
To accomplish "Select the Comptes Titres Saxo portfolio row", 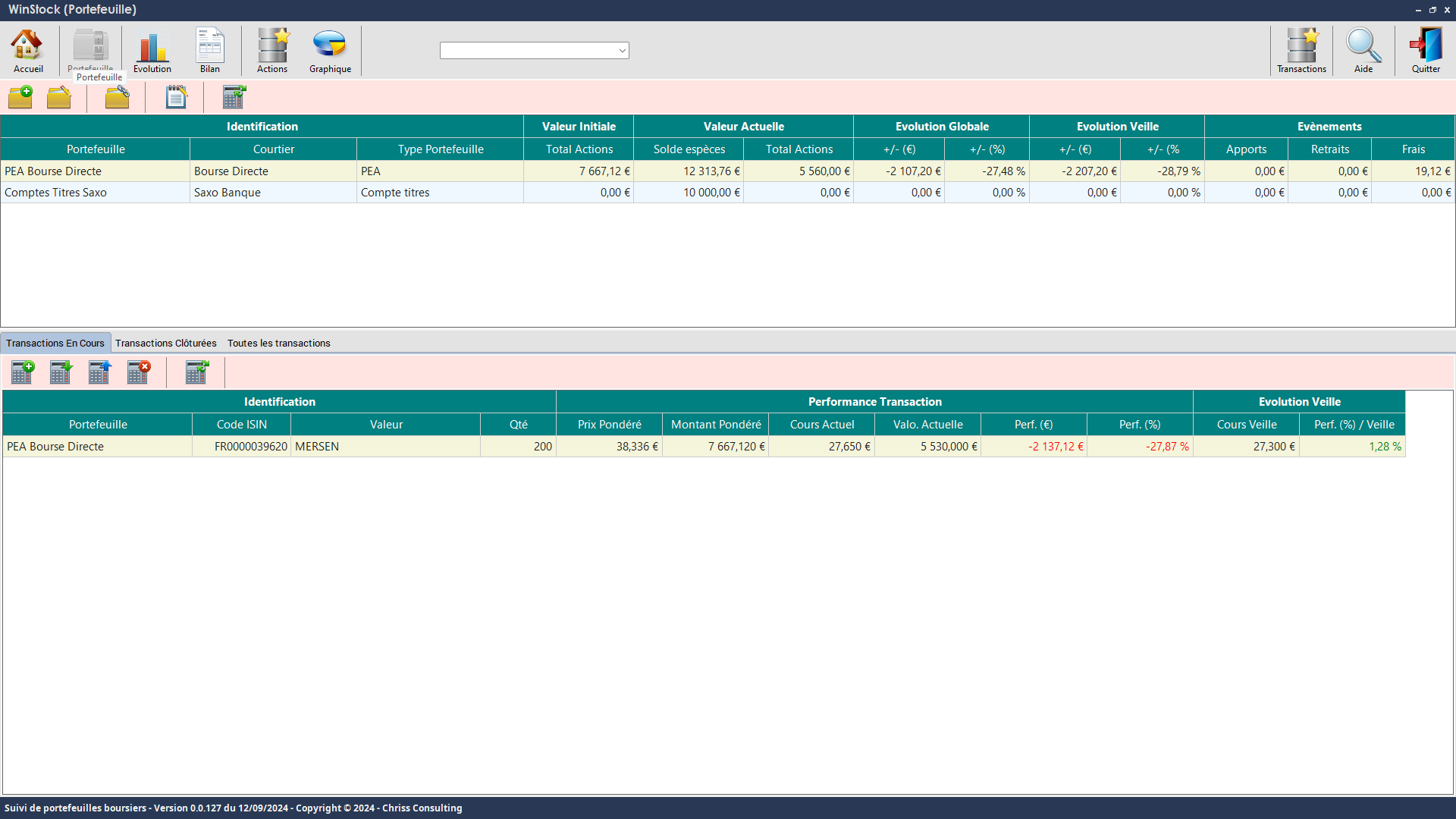I will 55,193.
